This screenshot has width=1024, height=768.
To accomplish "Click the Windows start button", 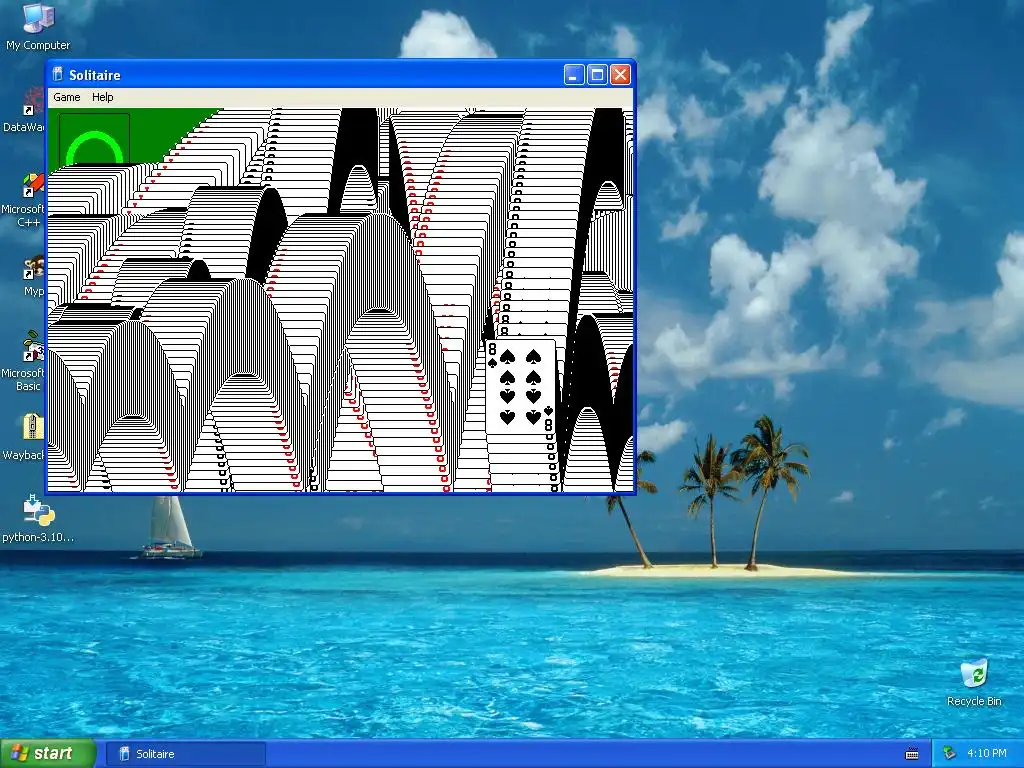I will click(x=48, y=754).
